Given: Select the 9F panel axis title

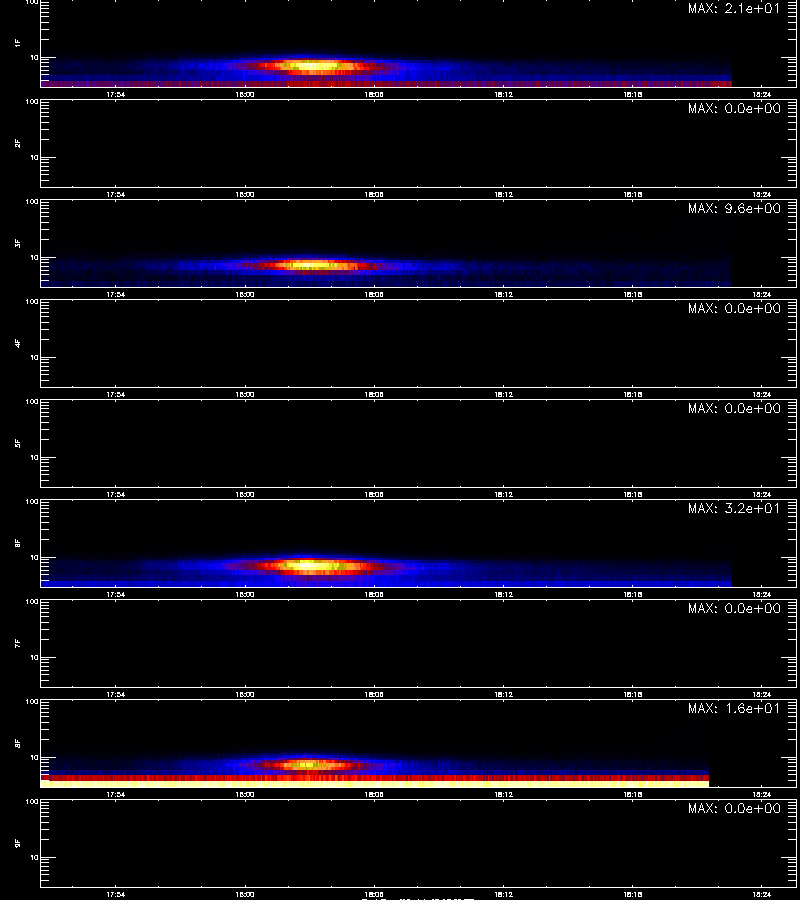Looking at the screenshot, I should tap(18, 843).
